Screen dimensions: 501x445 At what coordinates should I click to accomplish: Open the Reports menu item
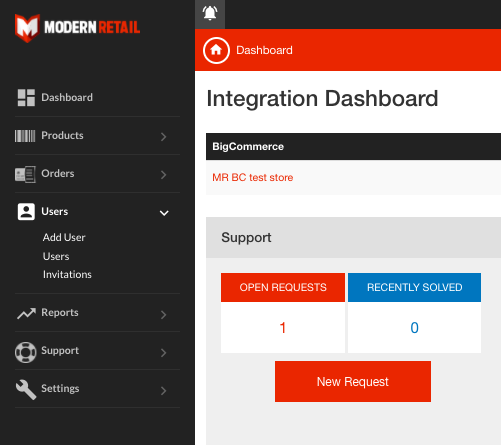(x=60, y=313)
